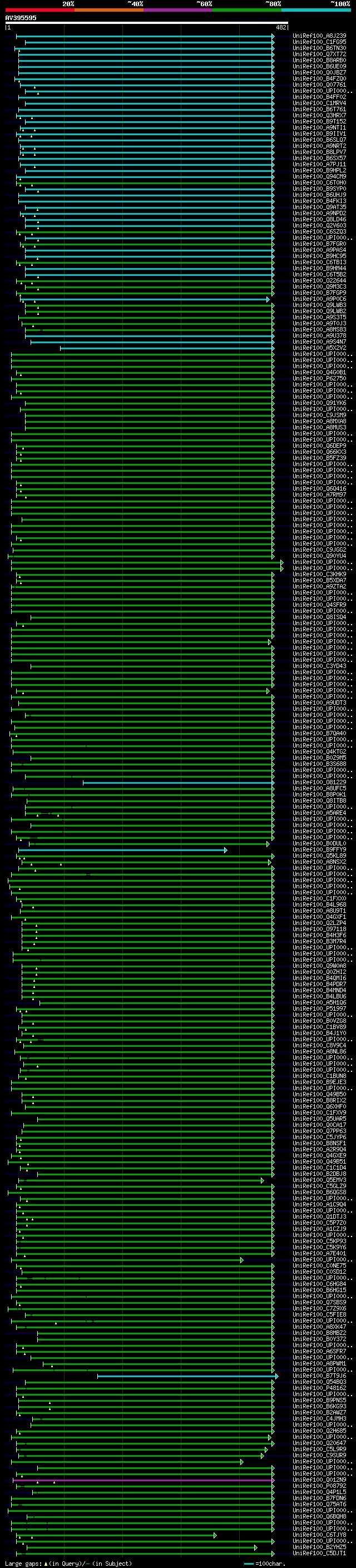Click the UniRef100_B4PDR7 hit label
356x1568 pixels.
click(319, 985)
